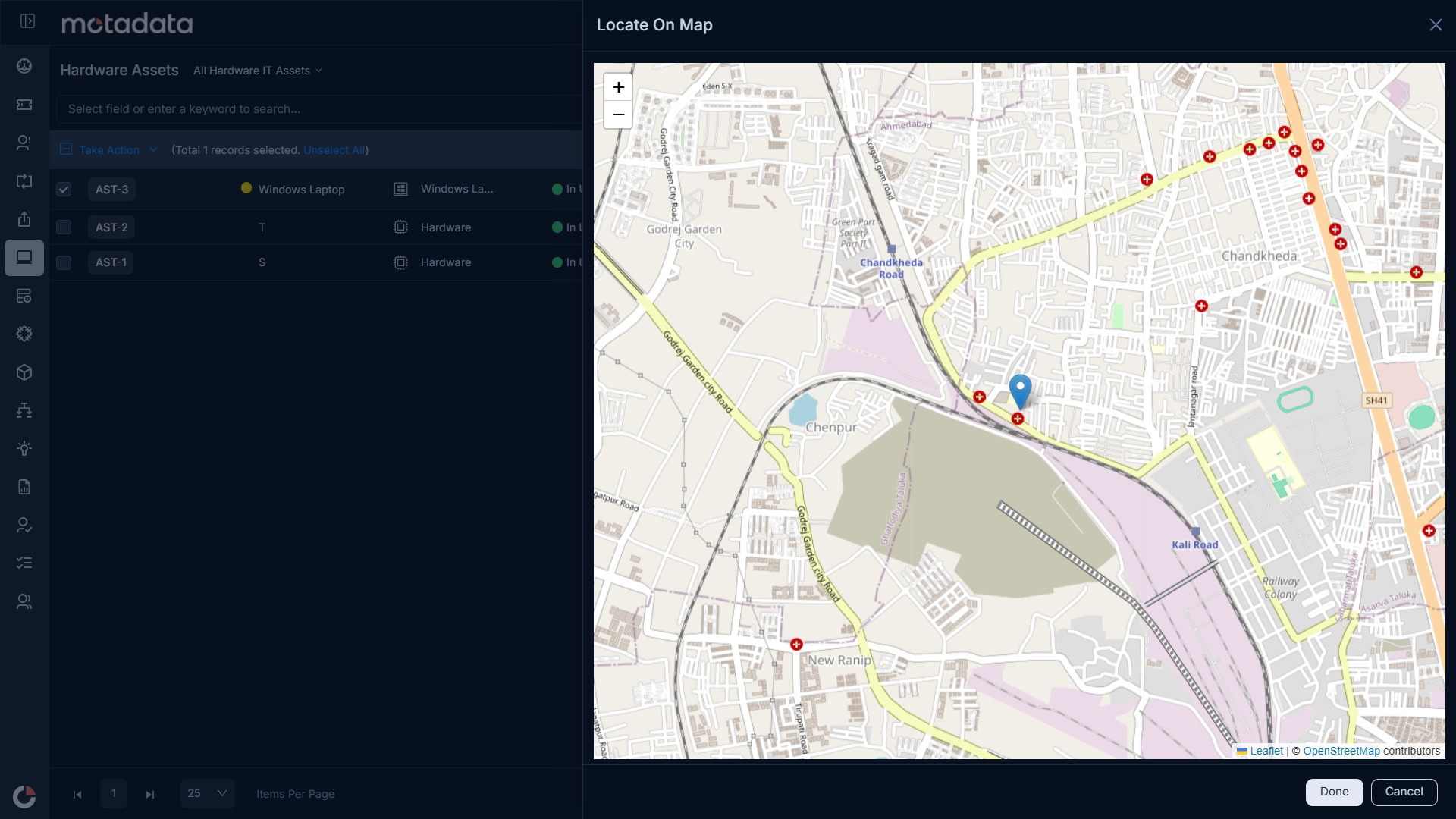Click the Motadata progress logo icon at sidebar bottom
Screen dimensions: 1456x819
point(24,797)
